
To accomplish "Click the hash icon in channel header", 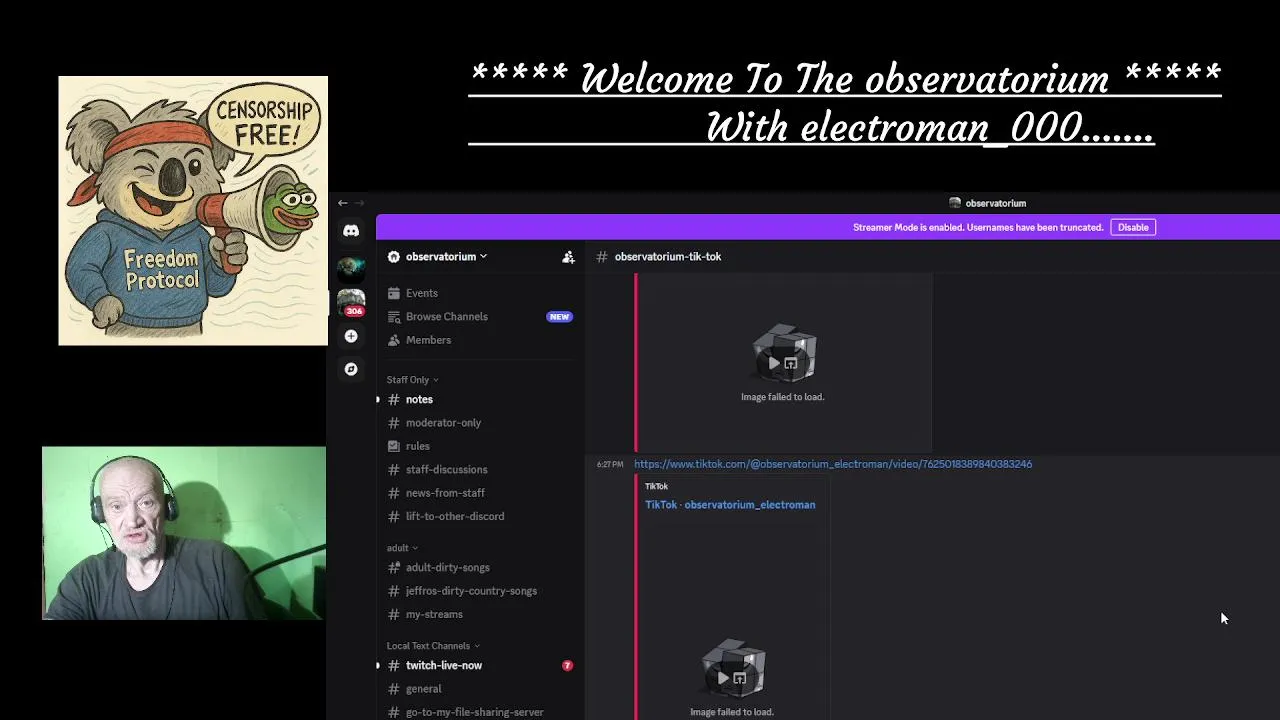I will (x=601, y=257).
